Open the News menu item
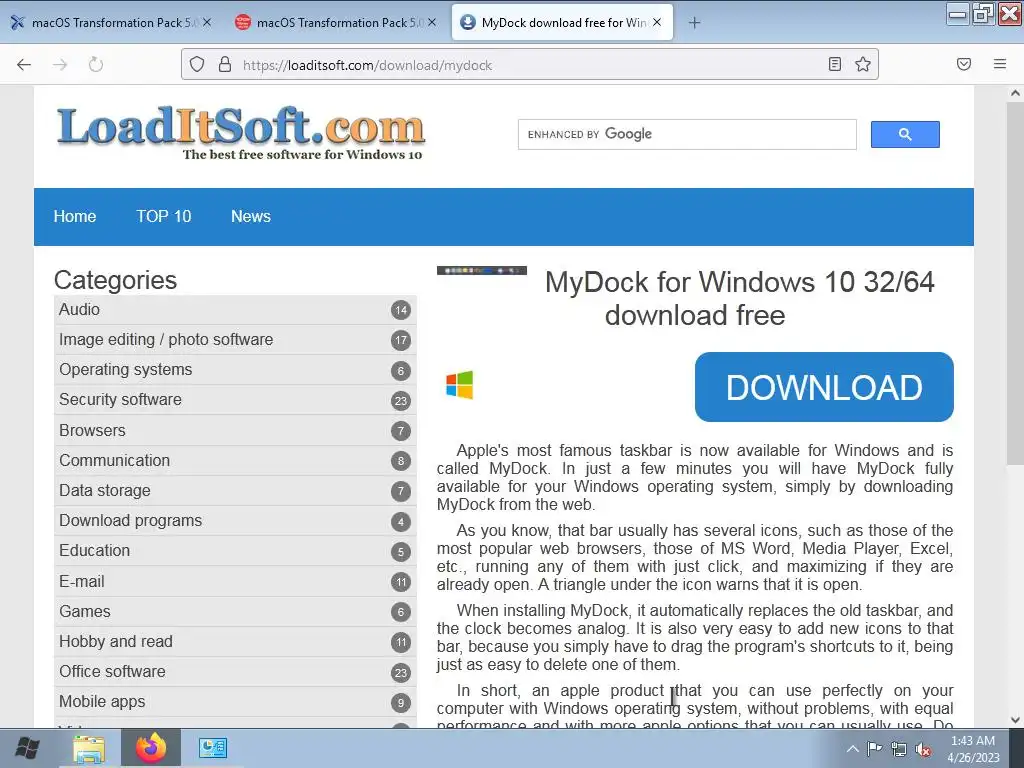The height and width of the screenshot is (768, 1024). [251, 216]
